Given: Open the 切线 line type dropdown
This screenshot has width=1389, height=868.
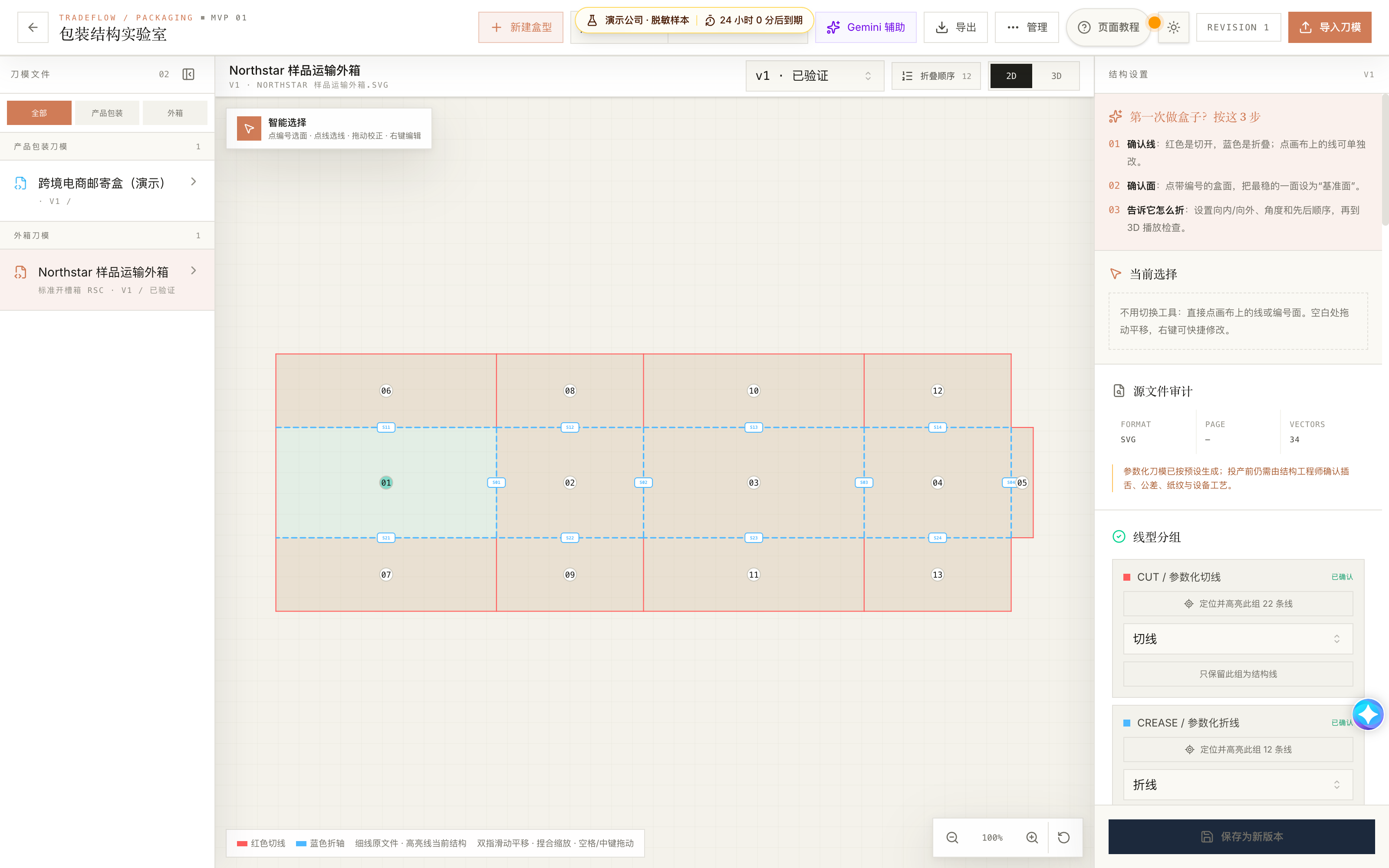Looking at the screenshot, I should pos(1238,639).
